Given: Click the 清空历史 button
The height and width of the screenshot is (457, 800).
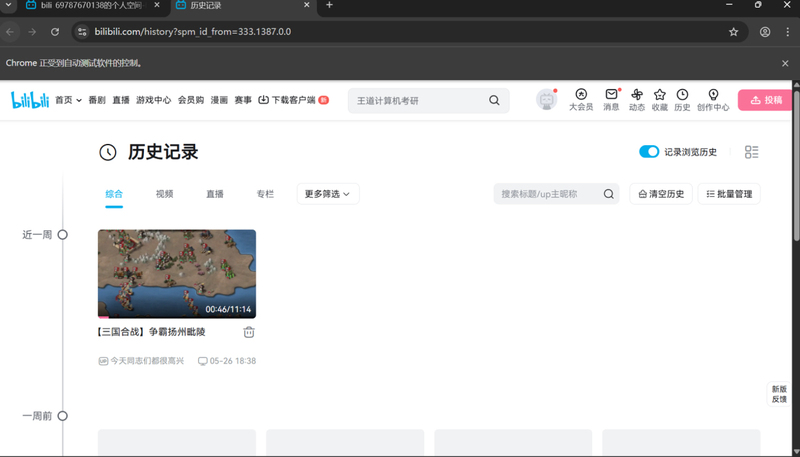Looking at the screenshot, I should coord(661,194).
